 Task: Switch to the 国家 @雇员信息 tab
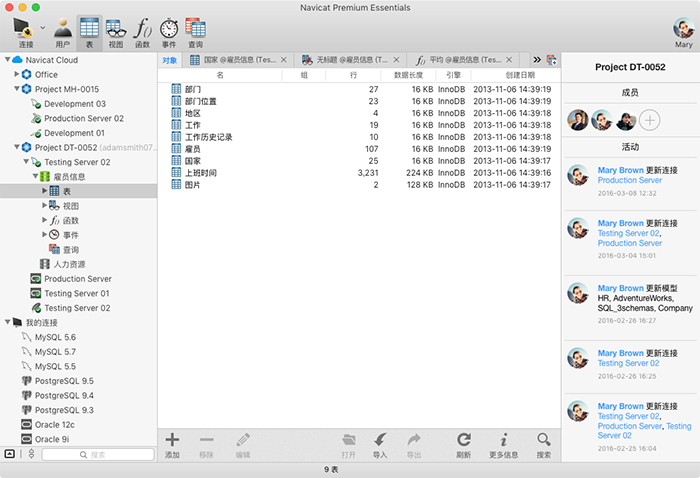(240, 60)
